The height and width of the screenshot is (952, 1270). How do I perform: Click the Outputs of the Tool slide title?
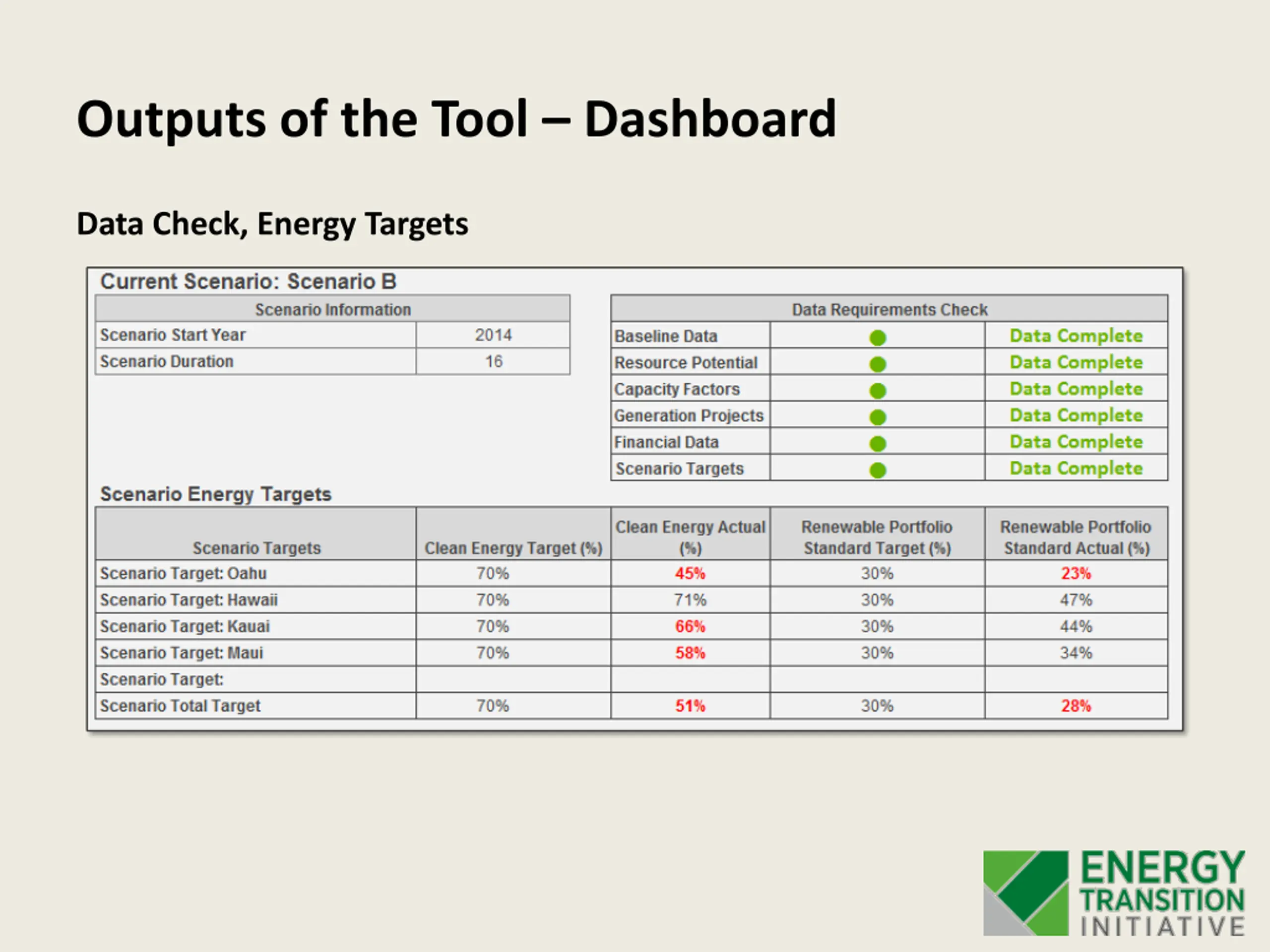pyautogui.click(x=456, y=119)
